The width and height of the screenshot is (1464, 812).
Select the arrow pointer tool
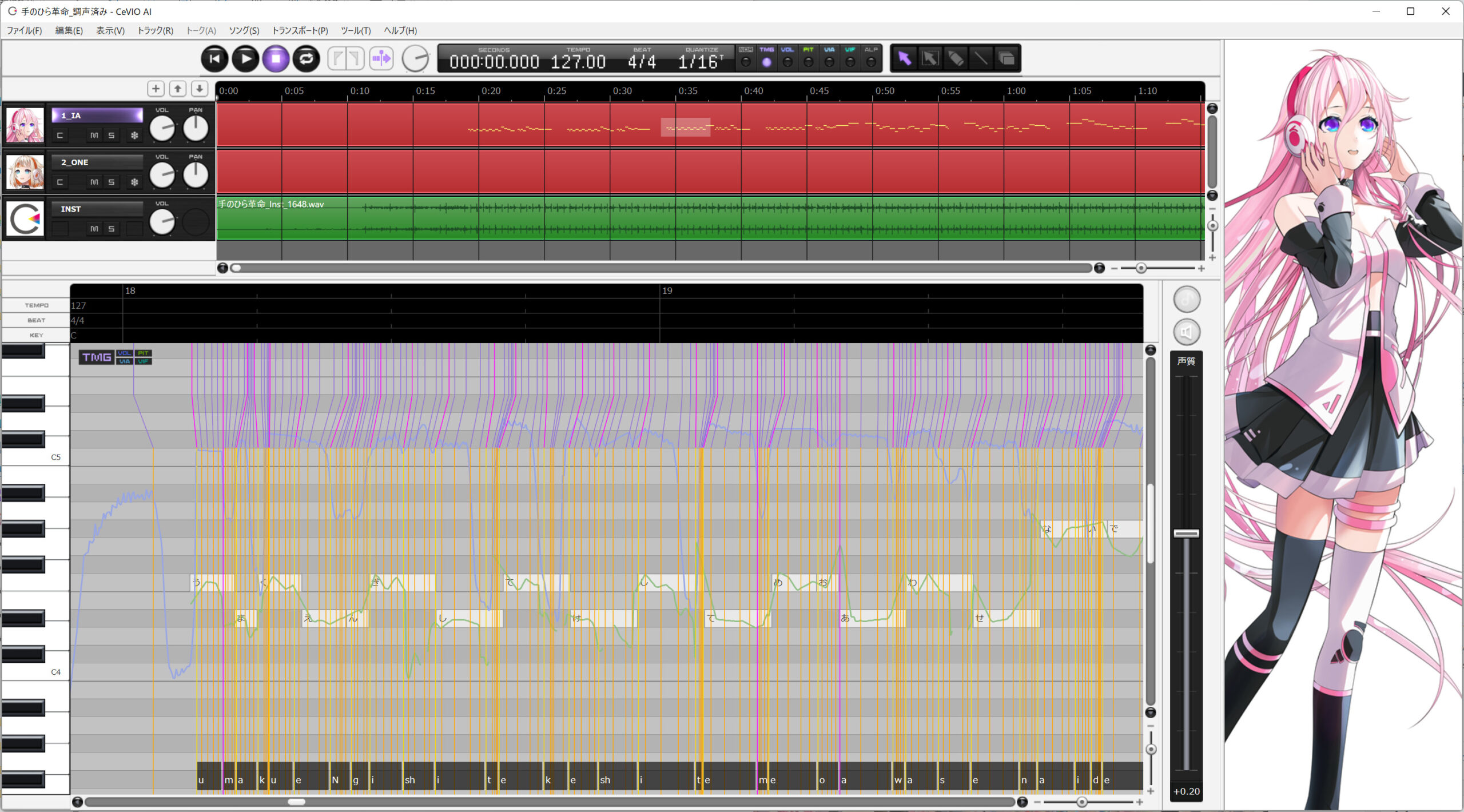(x=904, y=58)
